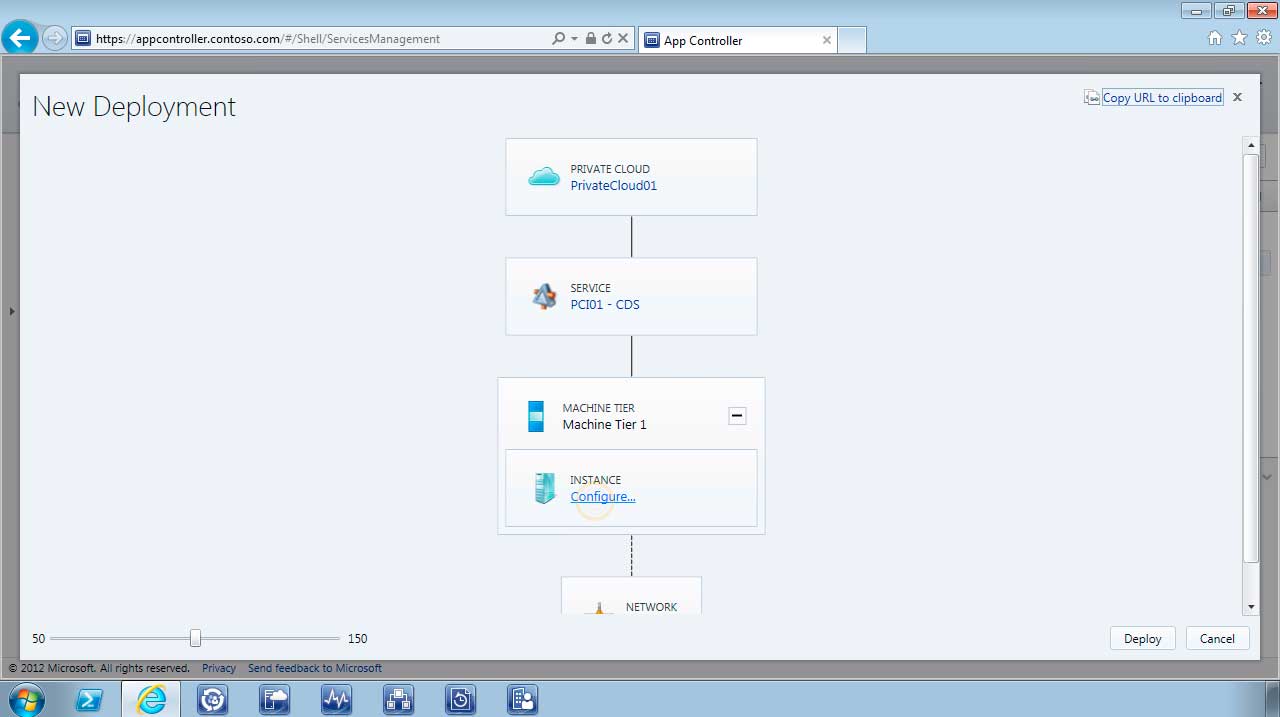Click the Show Desktop button on taskbar
The height and width of the screenshot is (717, 1280).
[1273, 699]
